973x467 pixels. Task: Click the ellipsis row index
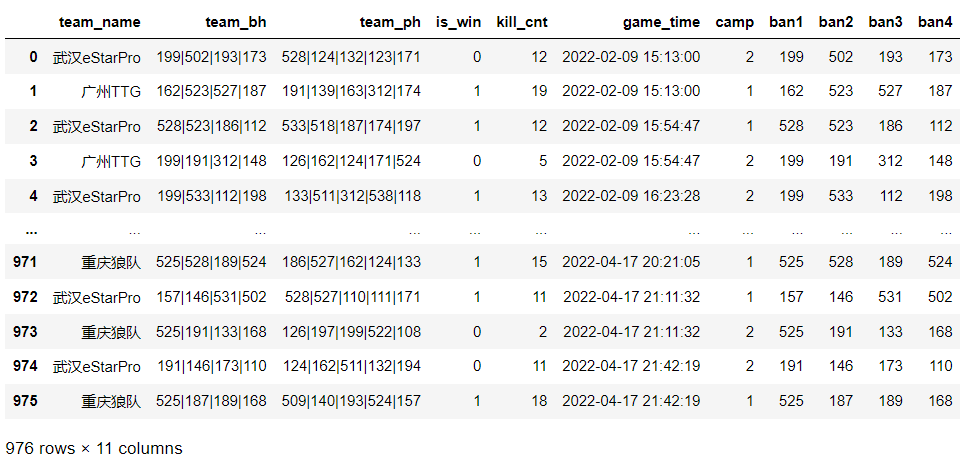[x=32, y=229]
